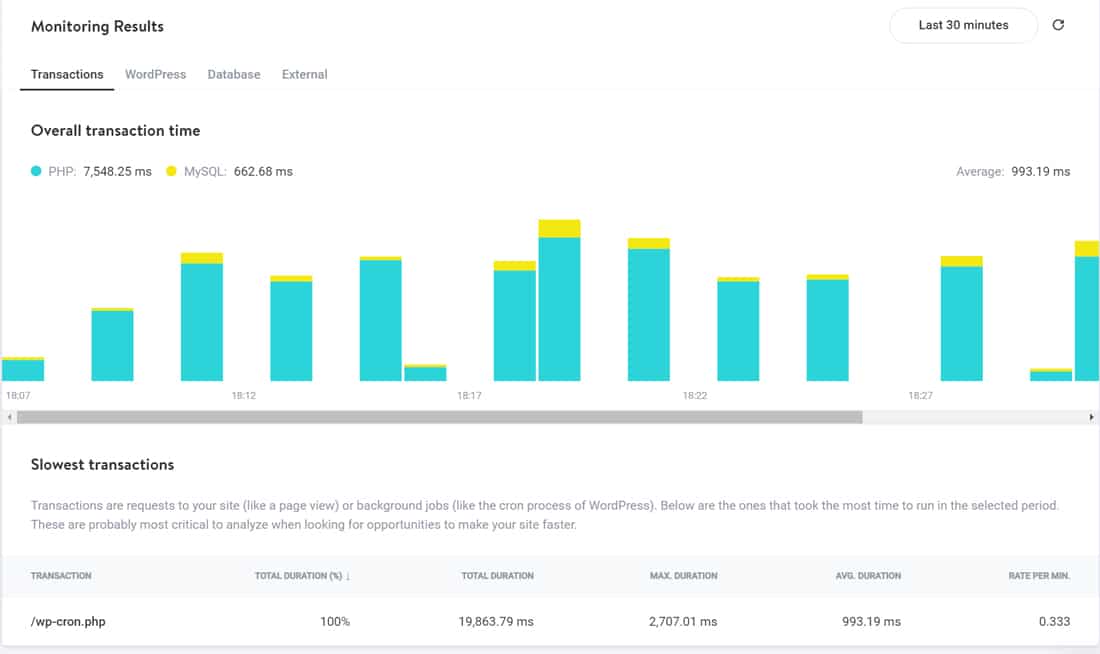Select the Database tab

(234, 74)
